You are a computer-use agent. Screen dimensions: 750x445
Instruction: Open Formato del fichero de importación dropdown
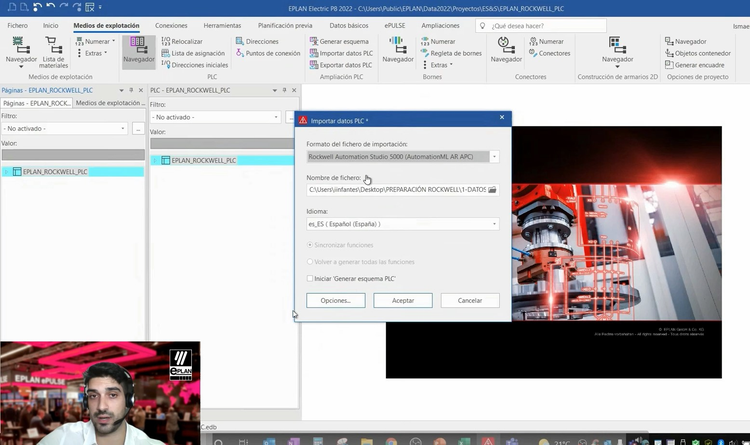(x=495, y=156)
